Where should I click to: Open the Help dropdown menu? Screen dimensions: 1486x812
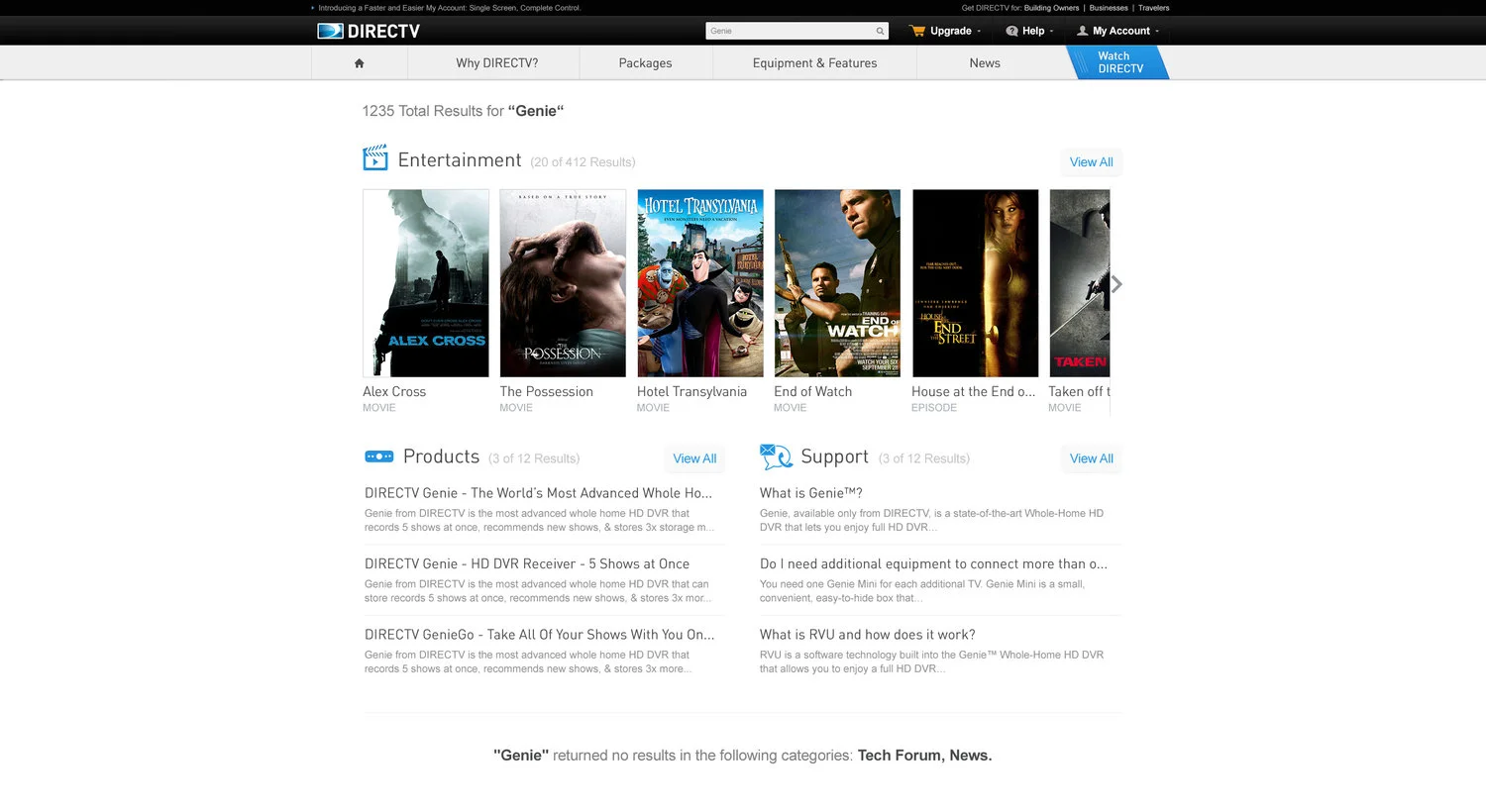1029,31
